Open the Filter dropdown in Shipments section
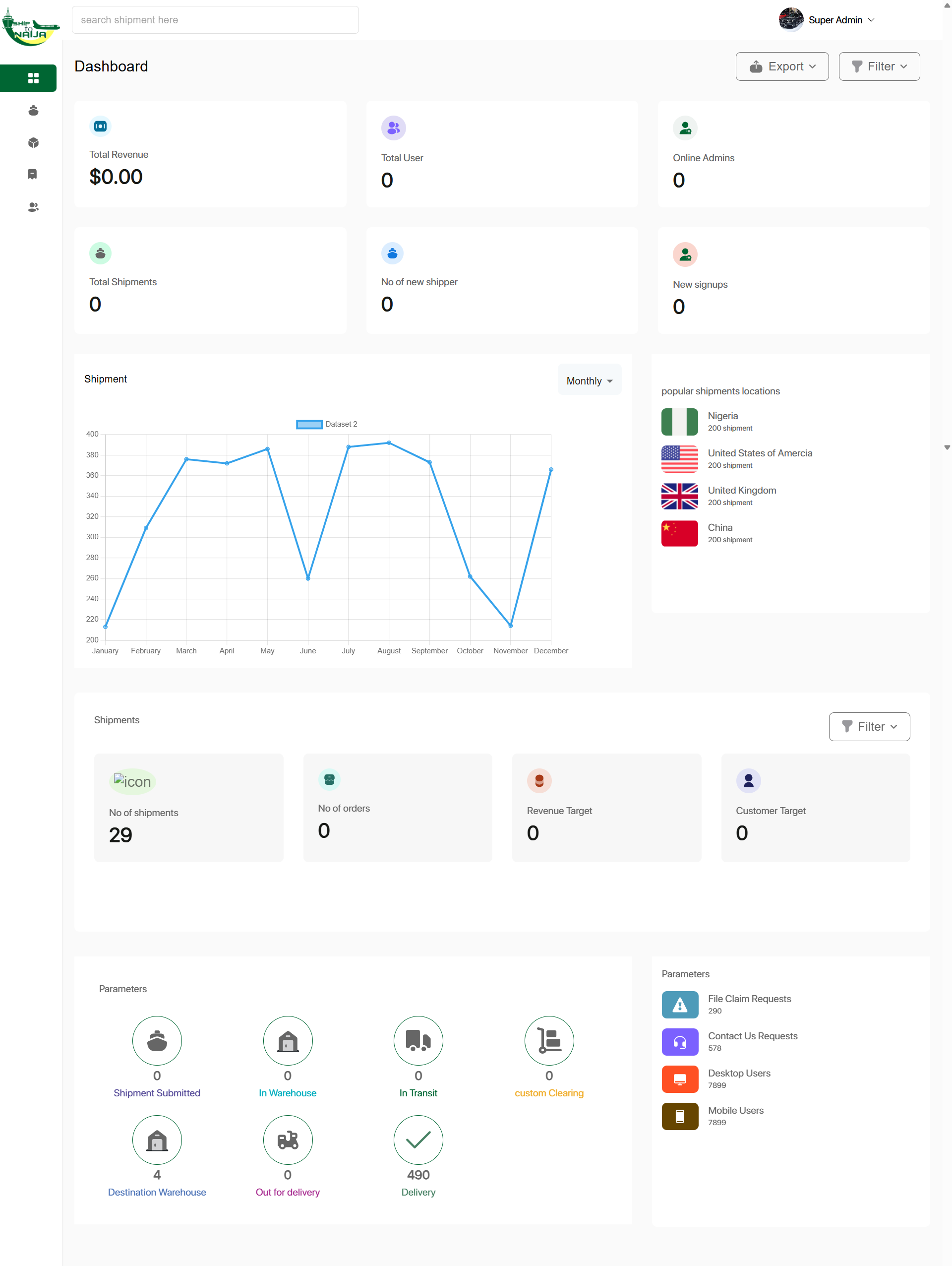952x1266 pixels. (x=869, y=726)
